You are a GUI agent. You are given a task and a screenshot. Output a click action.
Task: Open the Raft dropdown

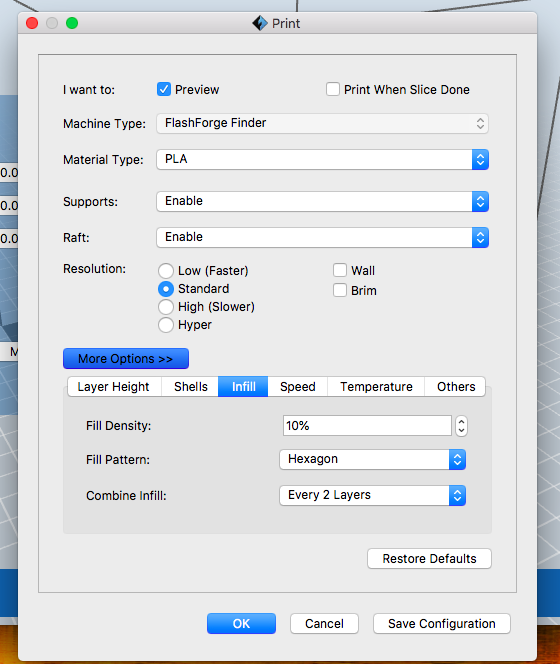pos(322,237)
